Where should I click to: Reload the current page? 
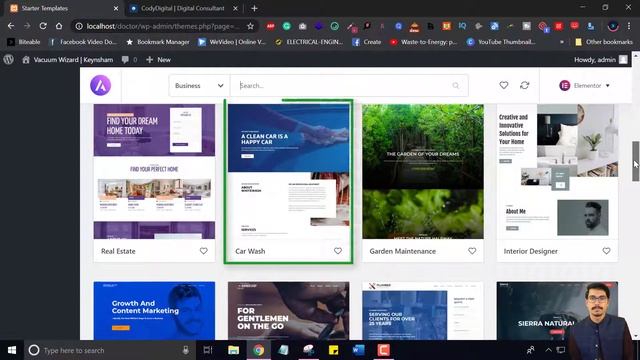tap(43, 26)
